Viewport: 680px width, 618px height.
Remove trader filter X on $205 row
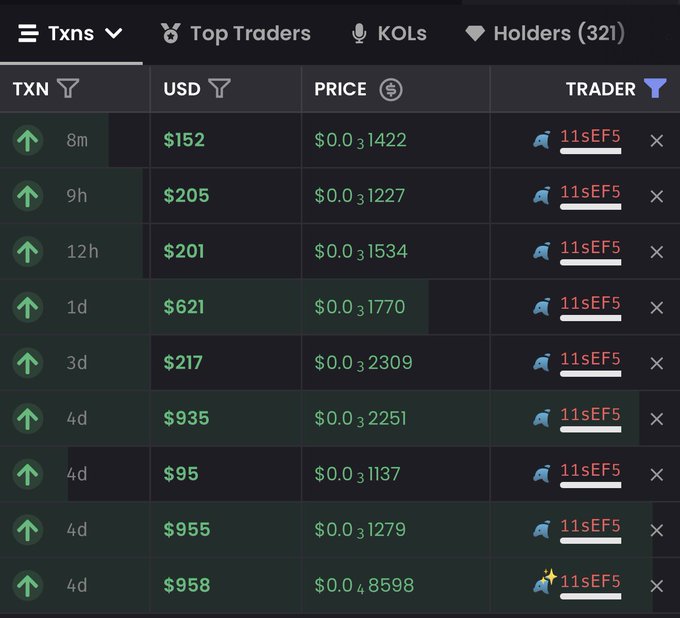coord(657,196)
